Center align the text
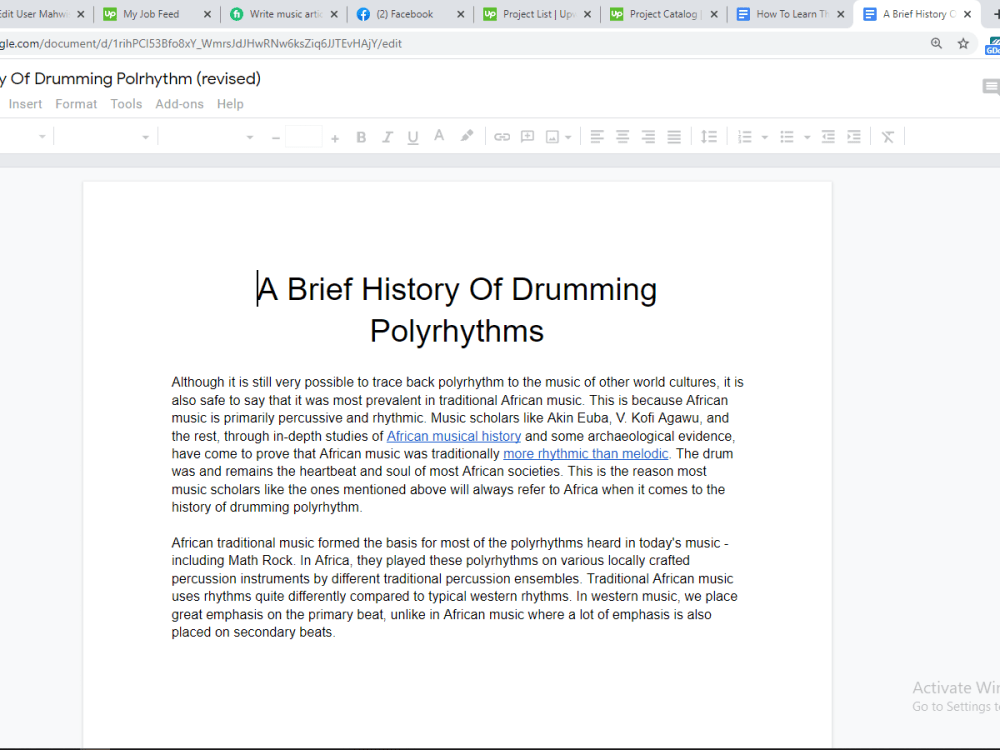This screenshot has height=750, width=1000. 622,136
